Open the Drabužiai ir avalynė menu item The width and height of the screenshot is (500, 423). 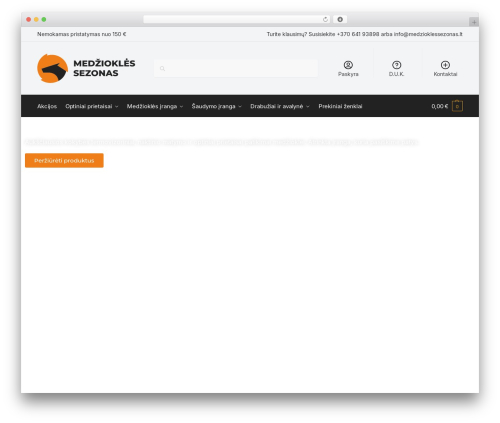pyautogui.click(x=277, y=106)
